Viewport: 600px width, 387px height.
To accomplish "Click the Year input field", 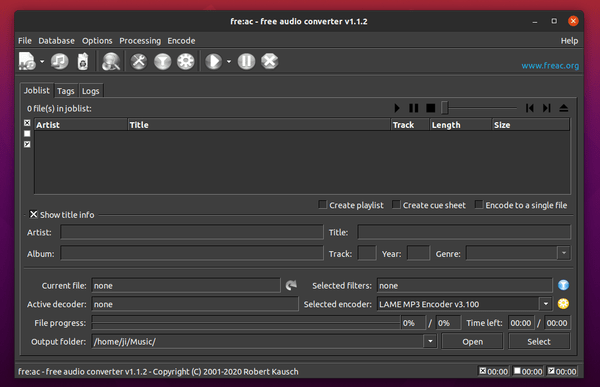I will pyautogui.click(x=418, y=253).
